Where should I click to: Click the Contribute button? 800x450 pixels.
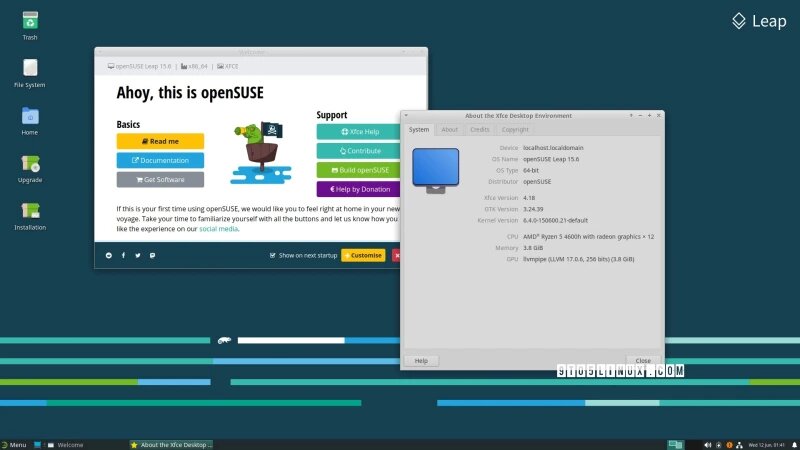coord(358,151)
